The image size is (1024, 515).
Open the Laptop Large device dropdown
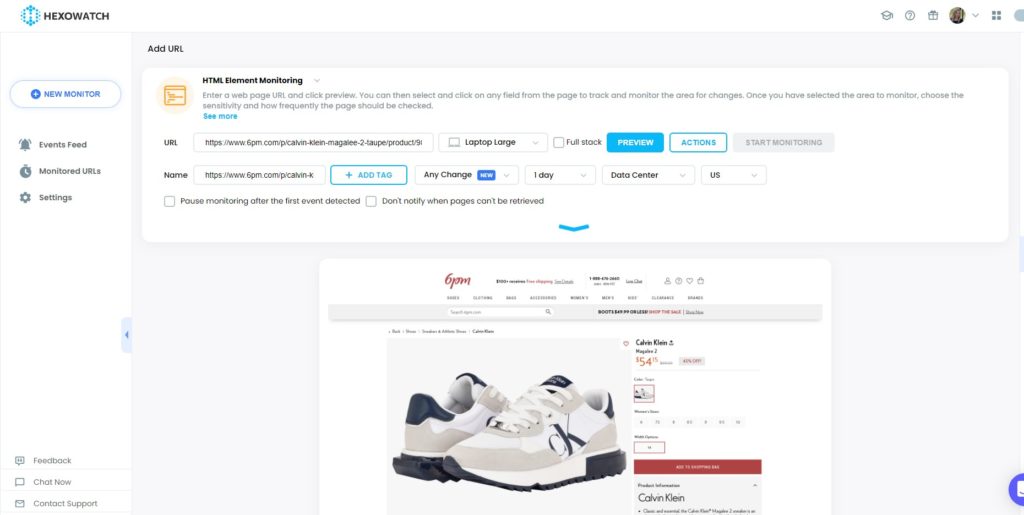(x=493, y=142)
